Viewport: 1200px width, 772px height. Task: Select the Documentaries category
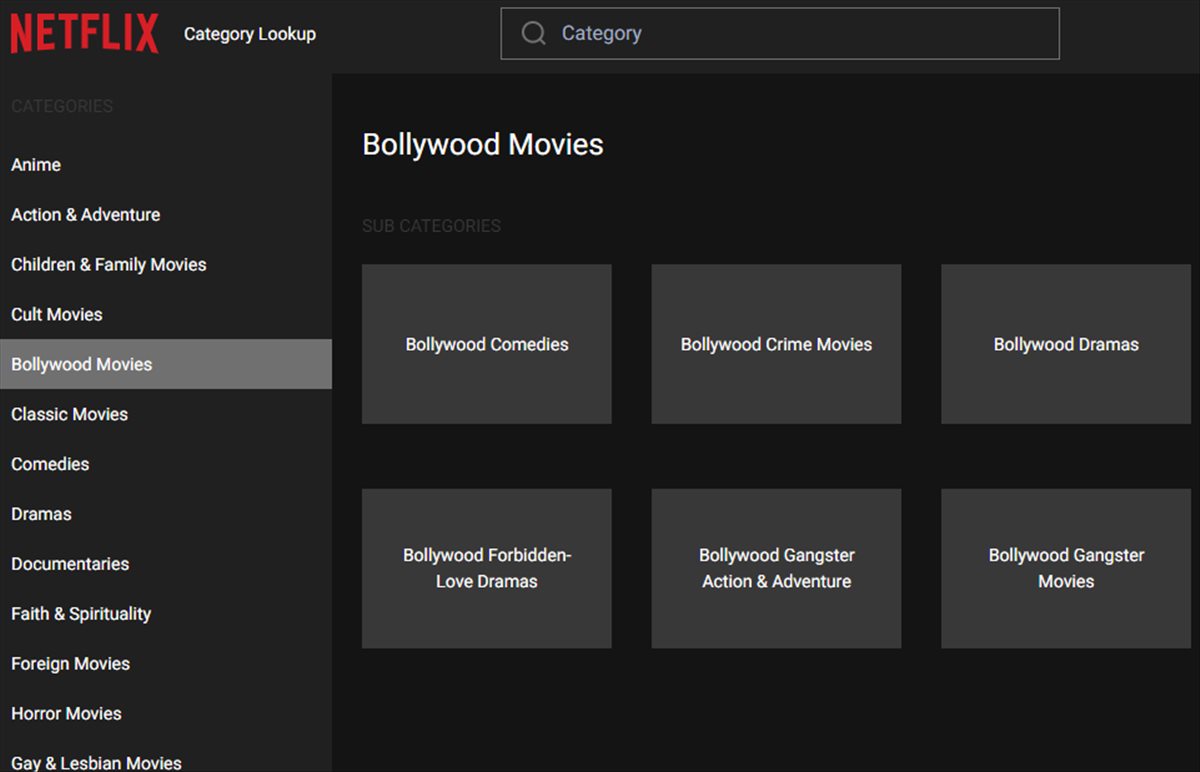pos(69,564)
